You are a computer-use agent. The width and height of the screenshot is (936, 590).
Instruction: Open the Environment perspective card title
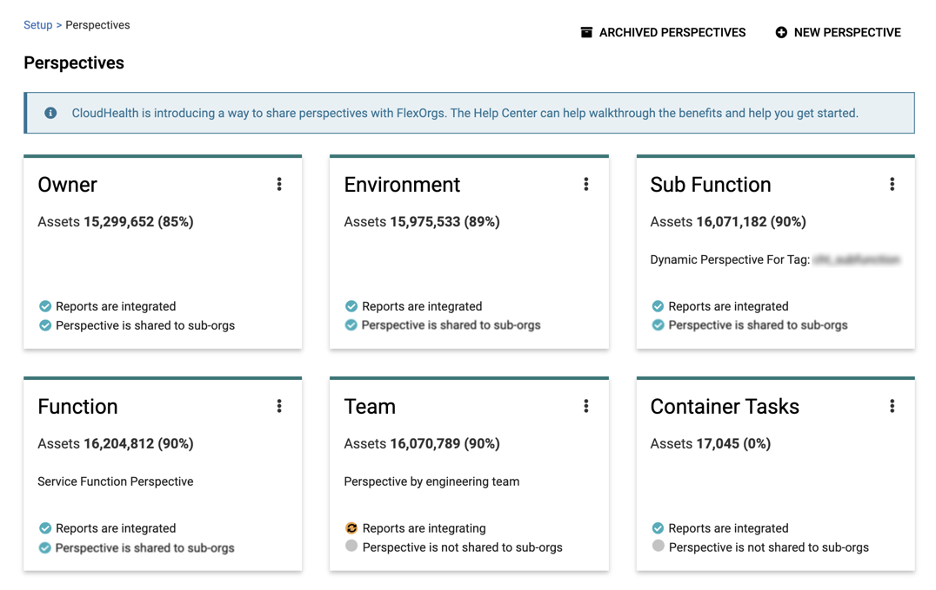point(402,185)
